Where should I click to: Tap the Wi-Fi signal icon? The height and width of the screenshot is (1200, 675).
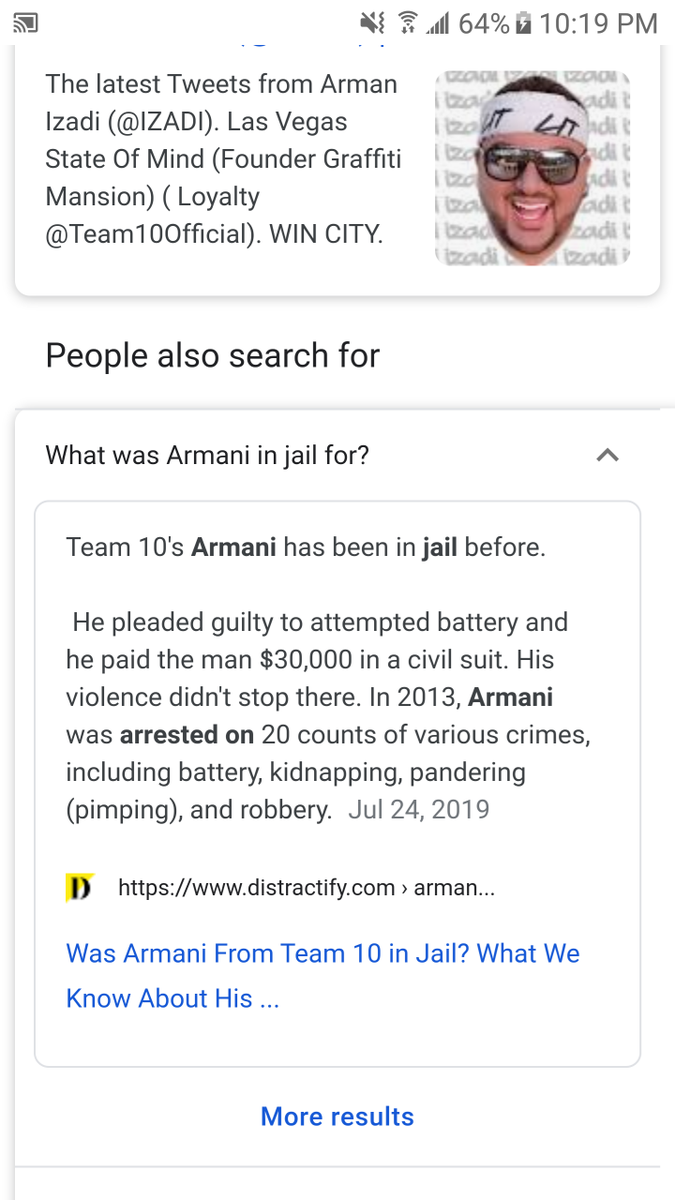(407, 22)
